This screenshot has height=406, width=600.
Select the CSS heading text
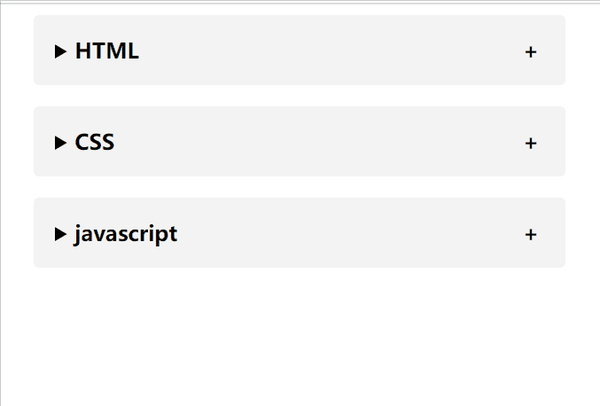point(95,143)
